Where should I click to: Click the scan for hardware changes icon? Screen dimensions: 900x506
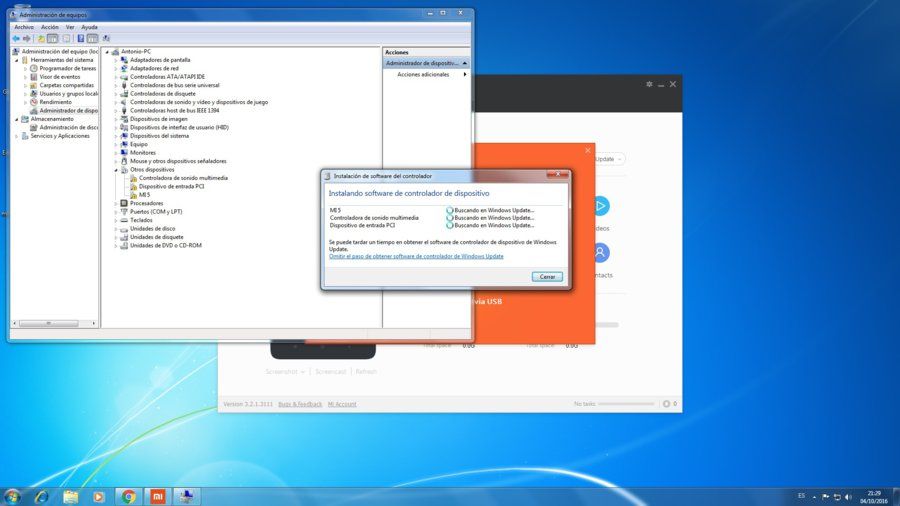tap(106, 38)
